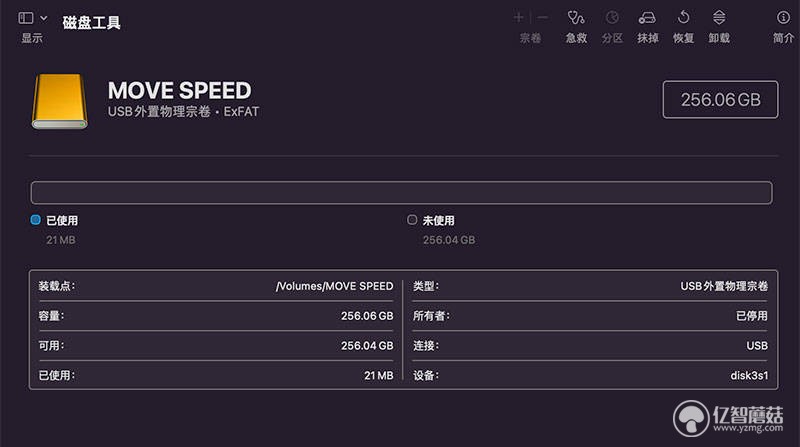Click the Unmount (卸载) icon

tap(719, 18)
